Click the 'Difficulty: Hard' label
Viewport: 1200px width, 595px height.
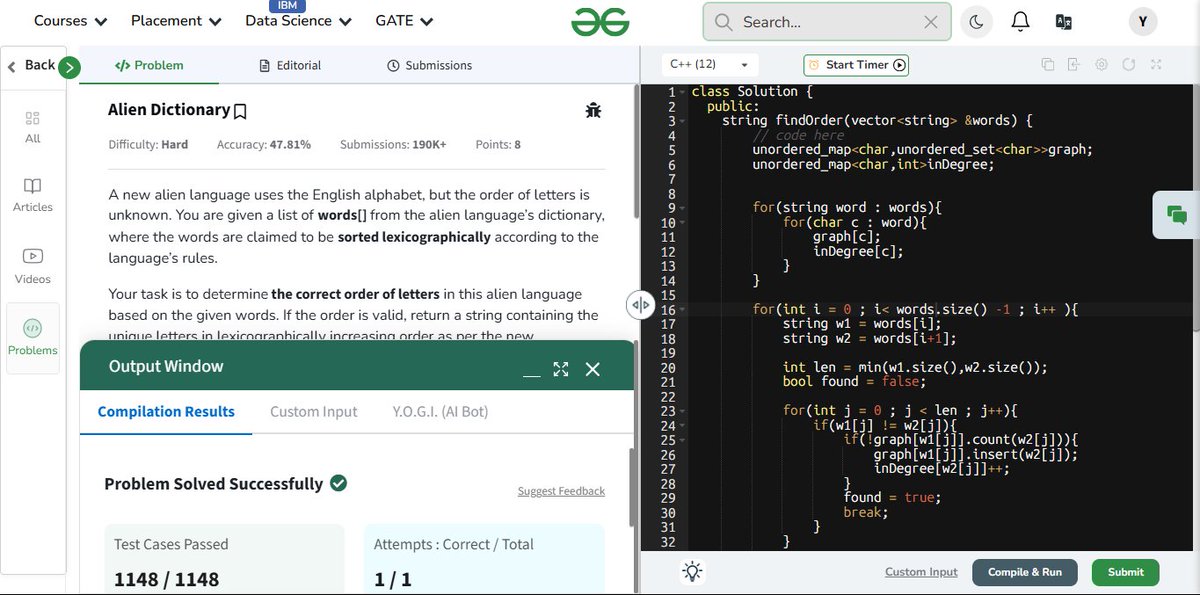tap(148, 145)
